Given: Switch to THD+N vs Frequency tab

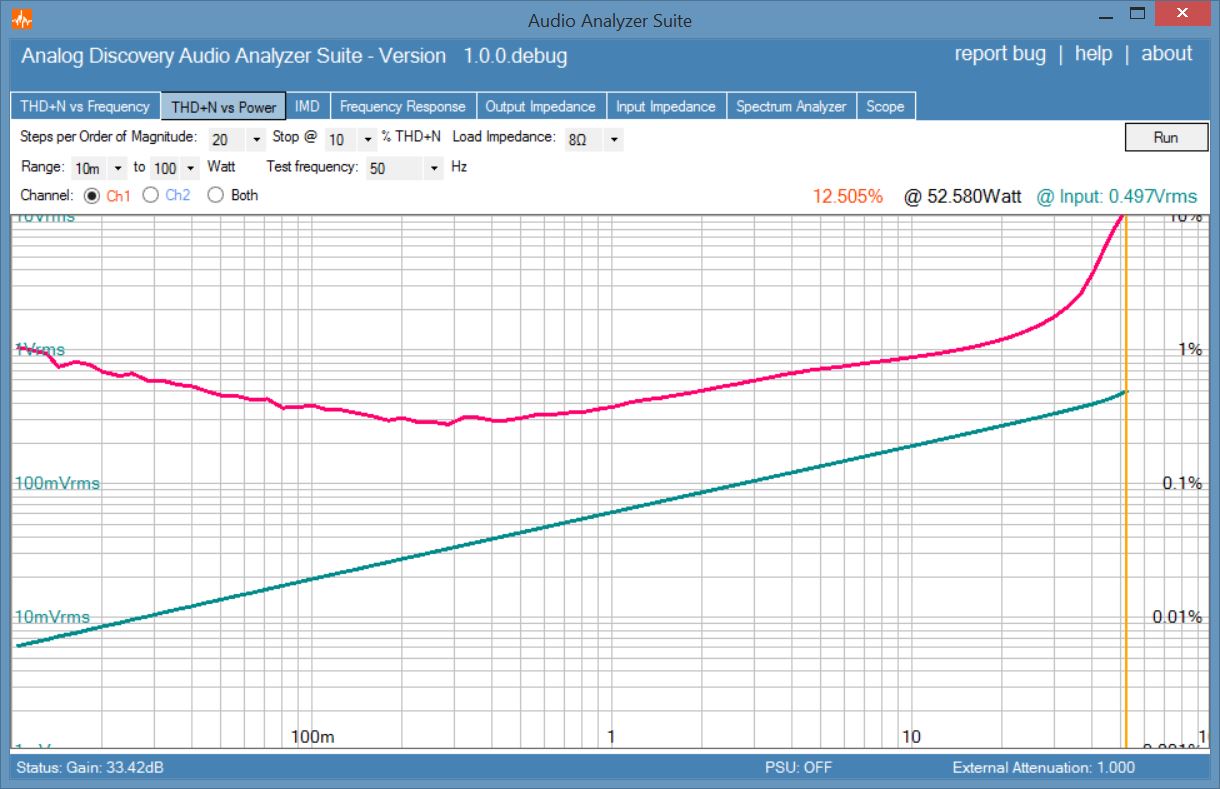Looking at the screenshot, I should pos(85,106).
